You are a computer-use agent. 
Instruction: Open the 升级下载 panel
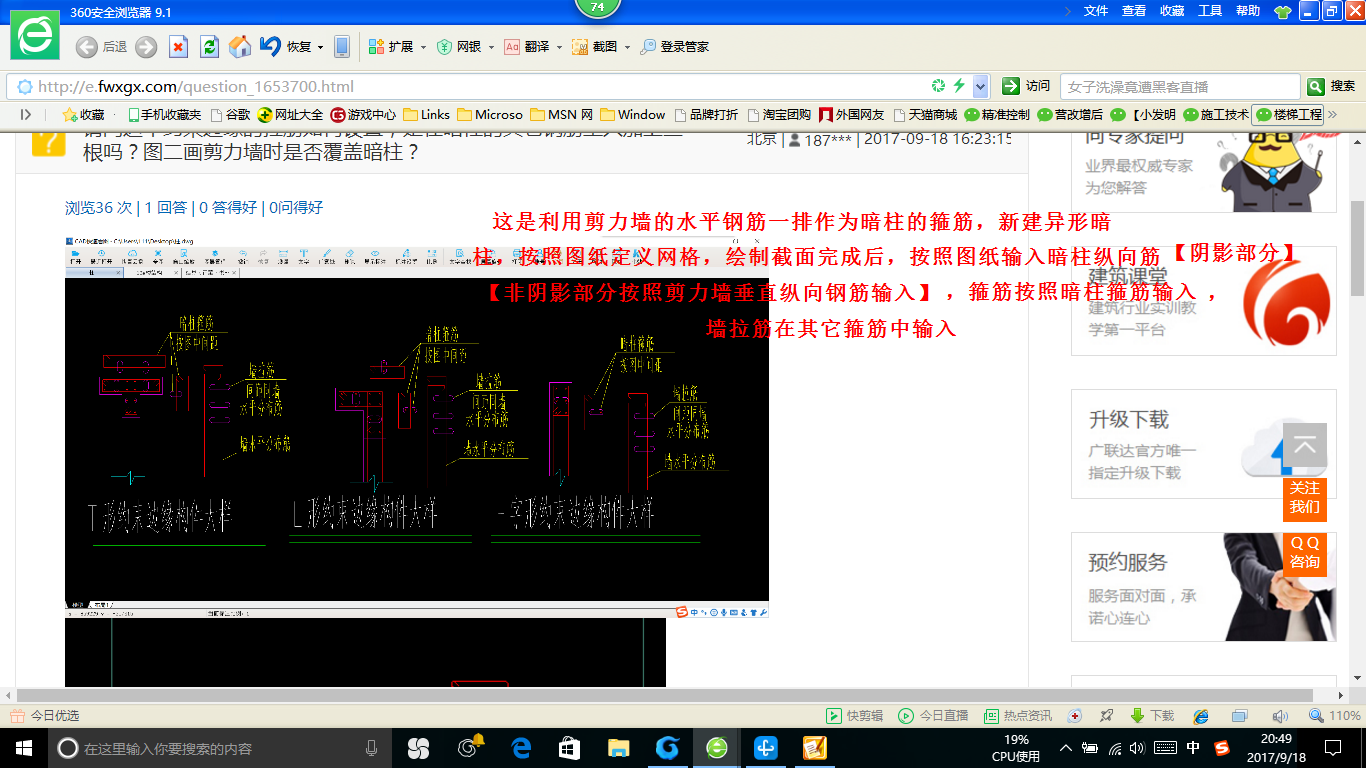pos(1203,444)
